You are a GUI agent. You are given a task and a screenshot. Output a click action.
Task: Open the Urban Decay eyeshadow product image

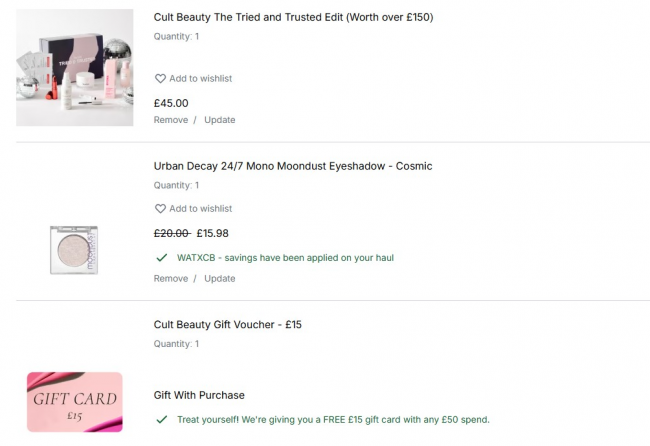click(75, 247)
